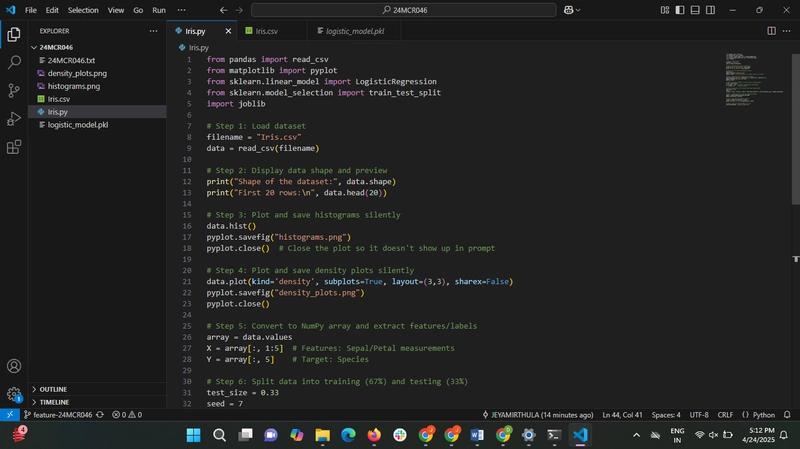Toggle the primary side bar layout button
Screen dimensions: 800x449
point(680,10)
